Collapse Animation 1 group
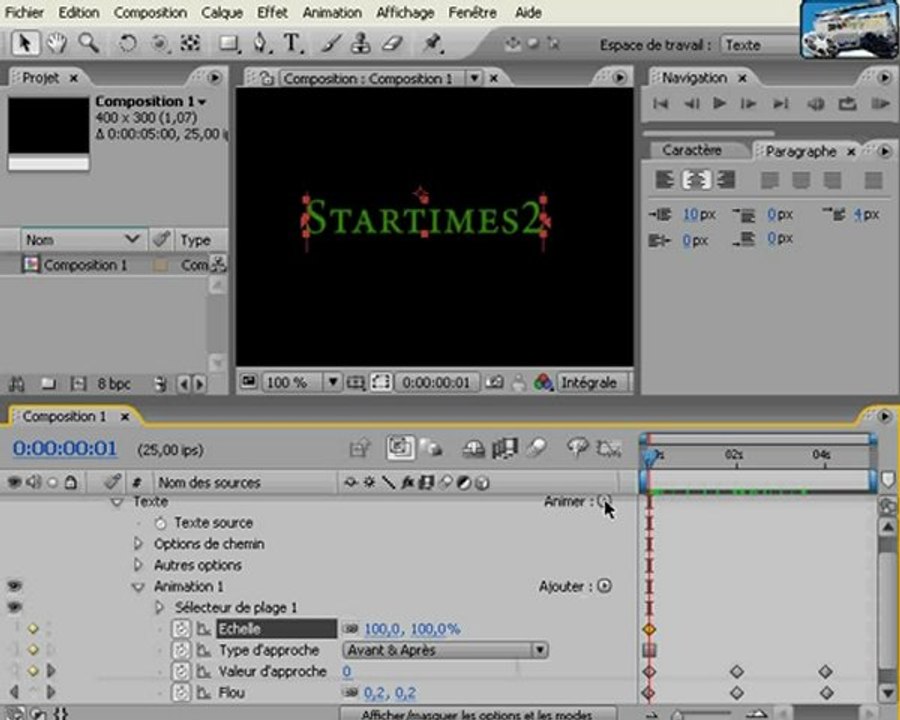This screenshot has height=720, width=900. click(x=138, y=587)
